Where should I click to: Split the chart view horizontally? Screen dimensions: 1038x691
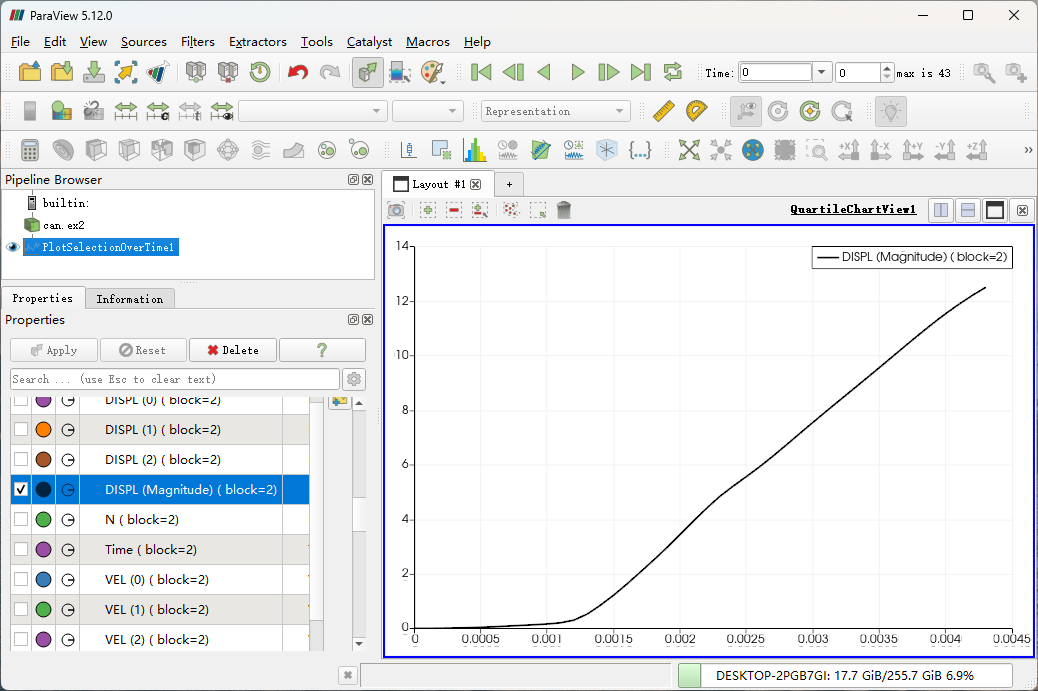pyautogui.click(x=941, y=210)
